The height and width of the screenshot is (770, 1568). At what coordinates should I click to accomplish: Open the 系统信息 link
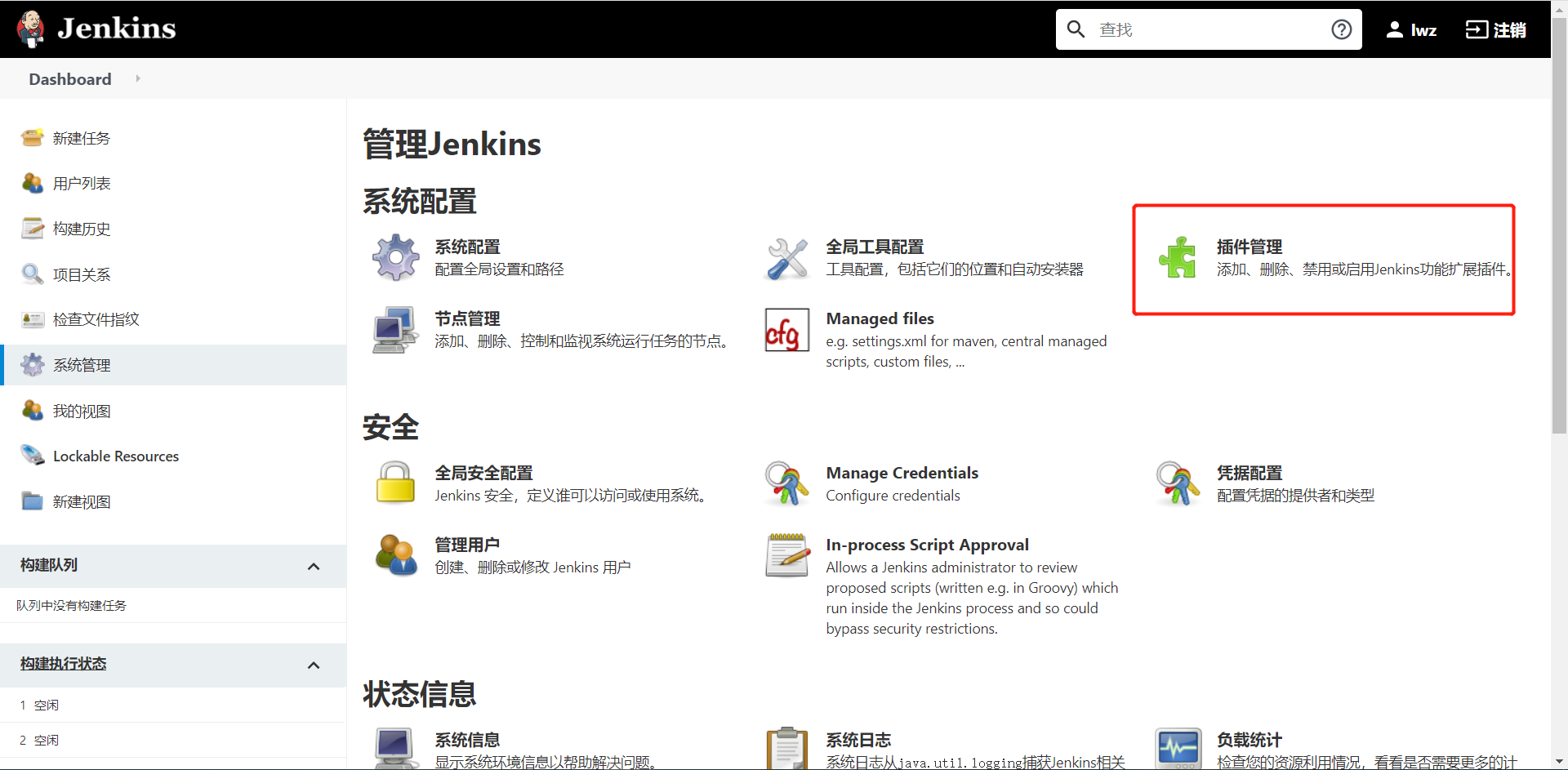[467, 740]
